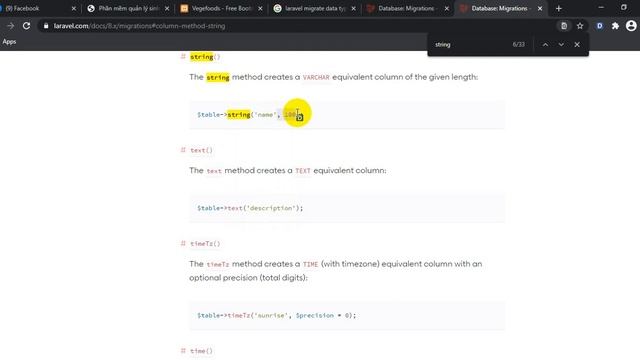
Task: Minimize the Chrome window
Action: pos(601,8)
